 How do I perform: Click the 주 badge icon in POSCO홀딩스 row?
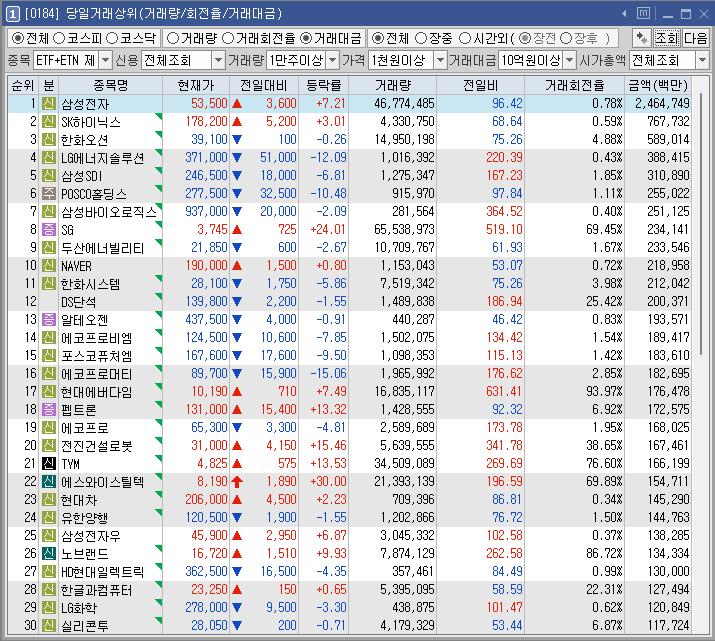(49, 193)
